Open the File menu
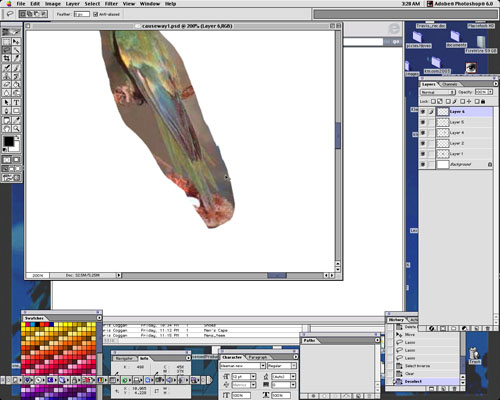500x400 pixels. pyautogui.click(x=21, y=4)
